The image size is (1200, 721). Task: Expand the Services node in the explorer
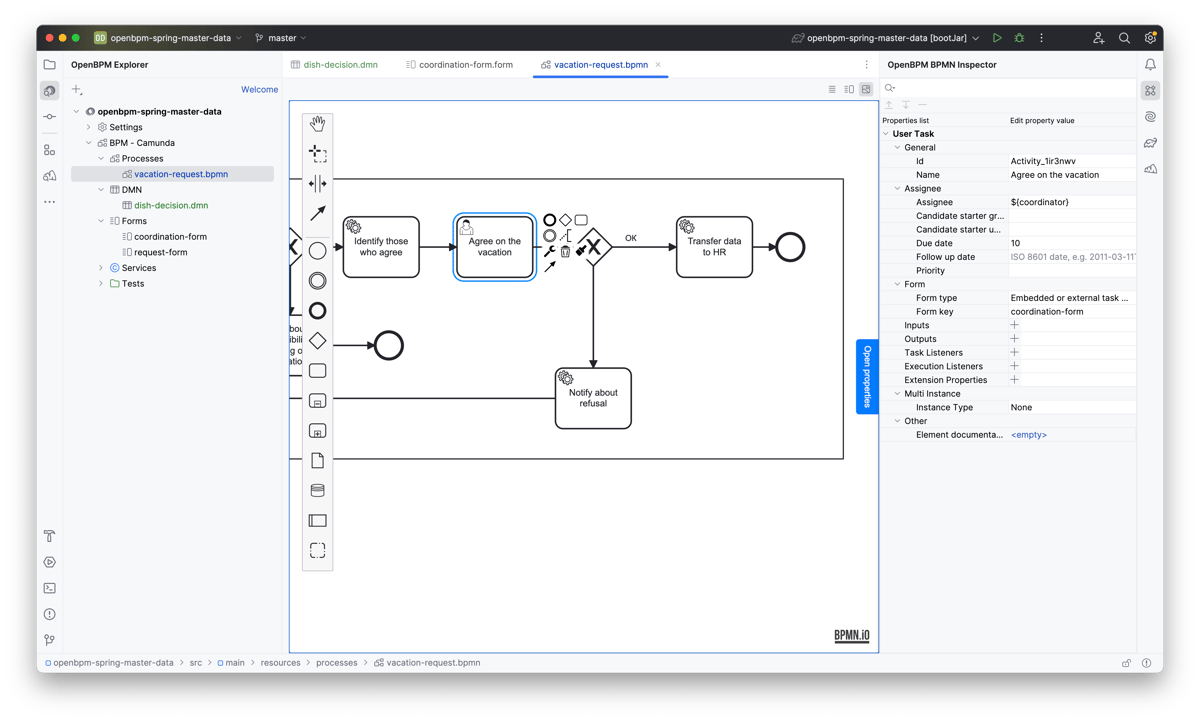click(x=101, y=268)
